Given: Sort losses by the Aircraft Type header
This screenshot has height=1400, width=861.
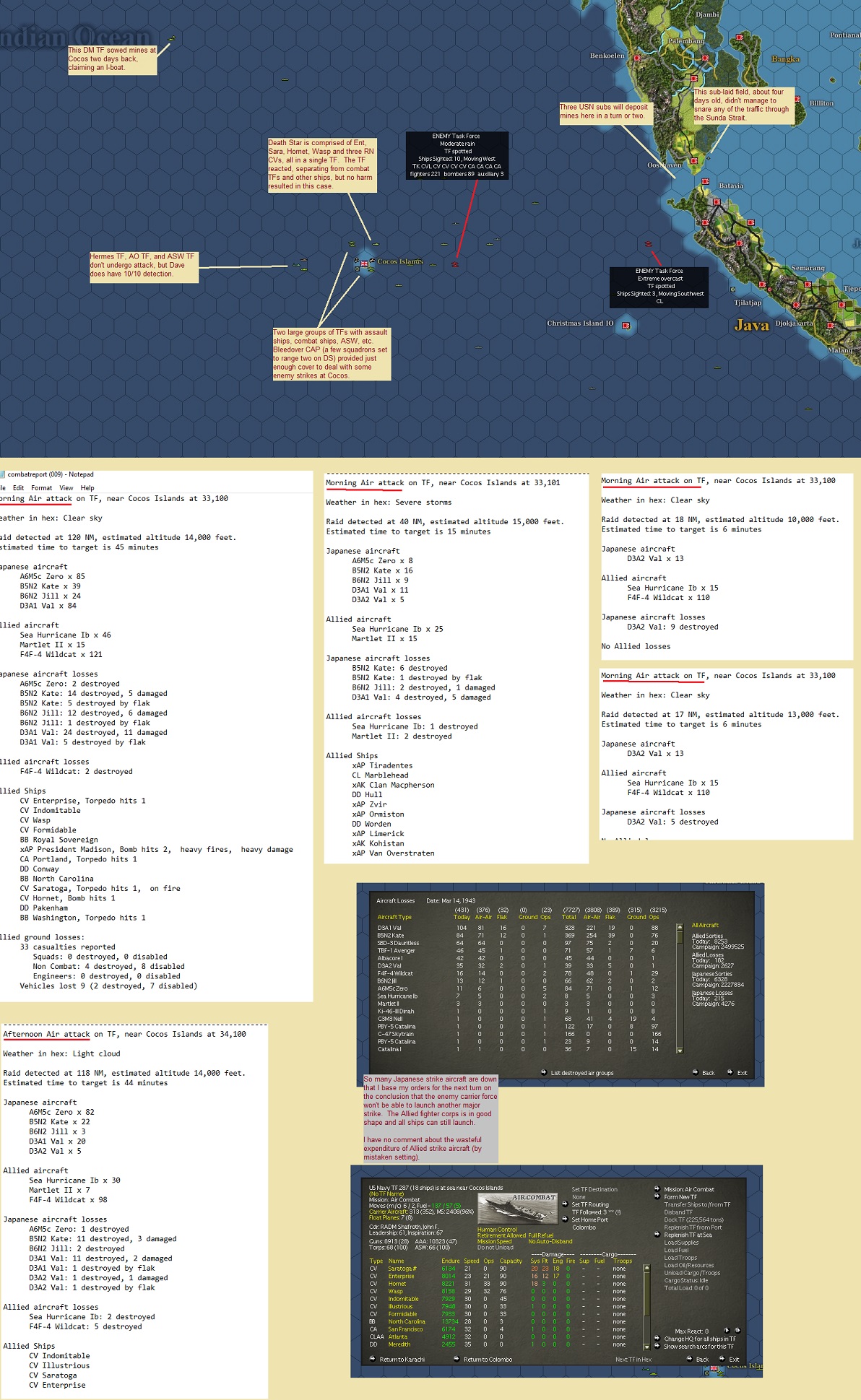Looking at the screenshot, I should pyautogui.click(x=394, y=917).
